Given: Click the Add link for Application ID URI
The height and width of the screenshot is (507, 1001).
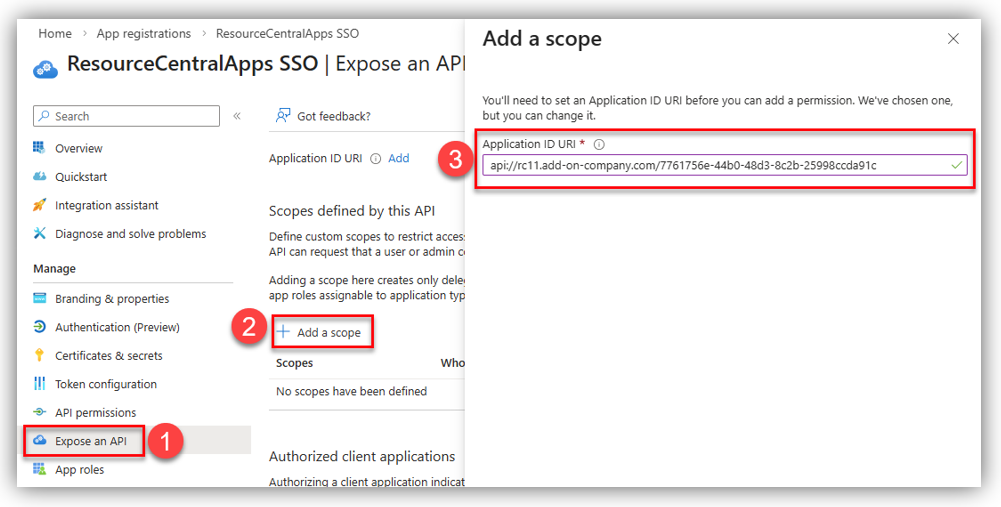Looking at the screenshot, I should coord(399,158).
